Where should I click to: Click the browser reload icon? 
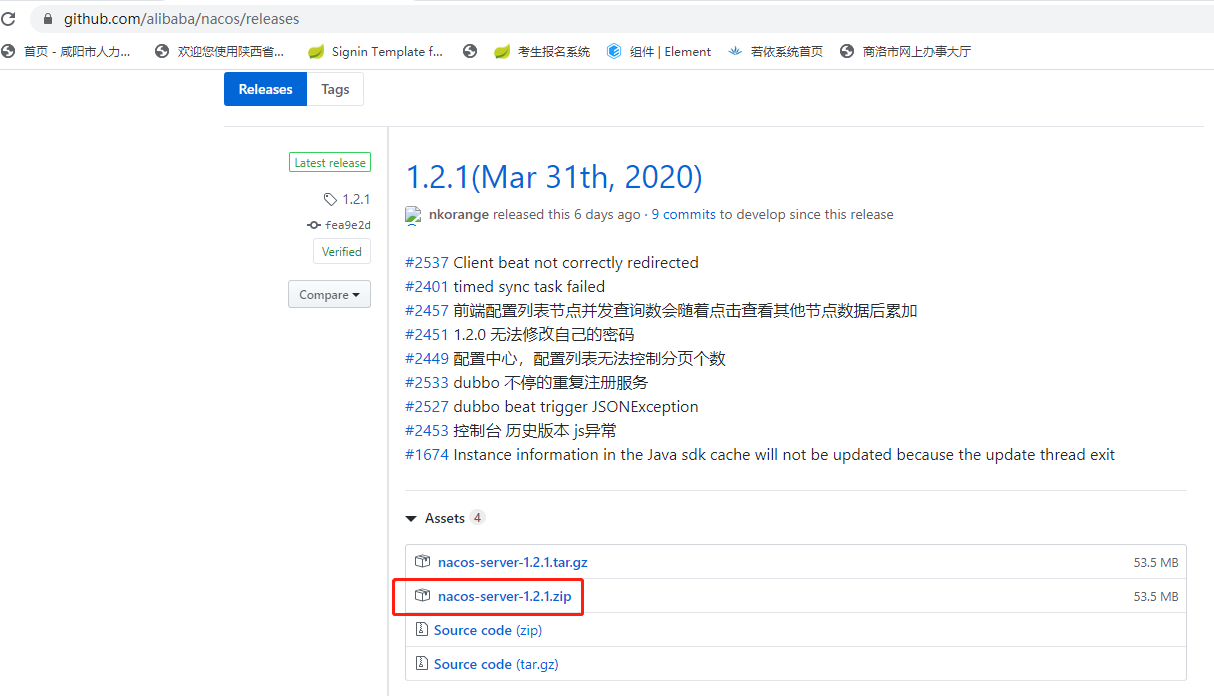point(8,19)
